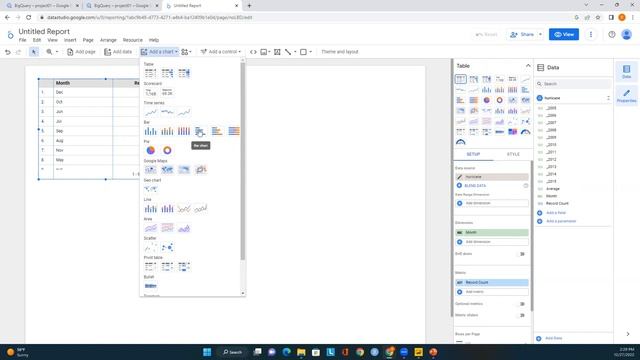Click the Search field in Data panel

click(x=573, y=84)
